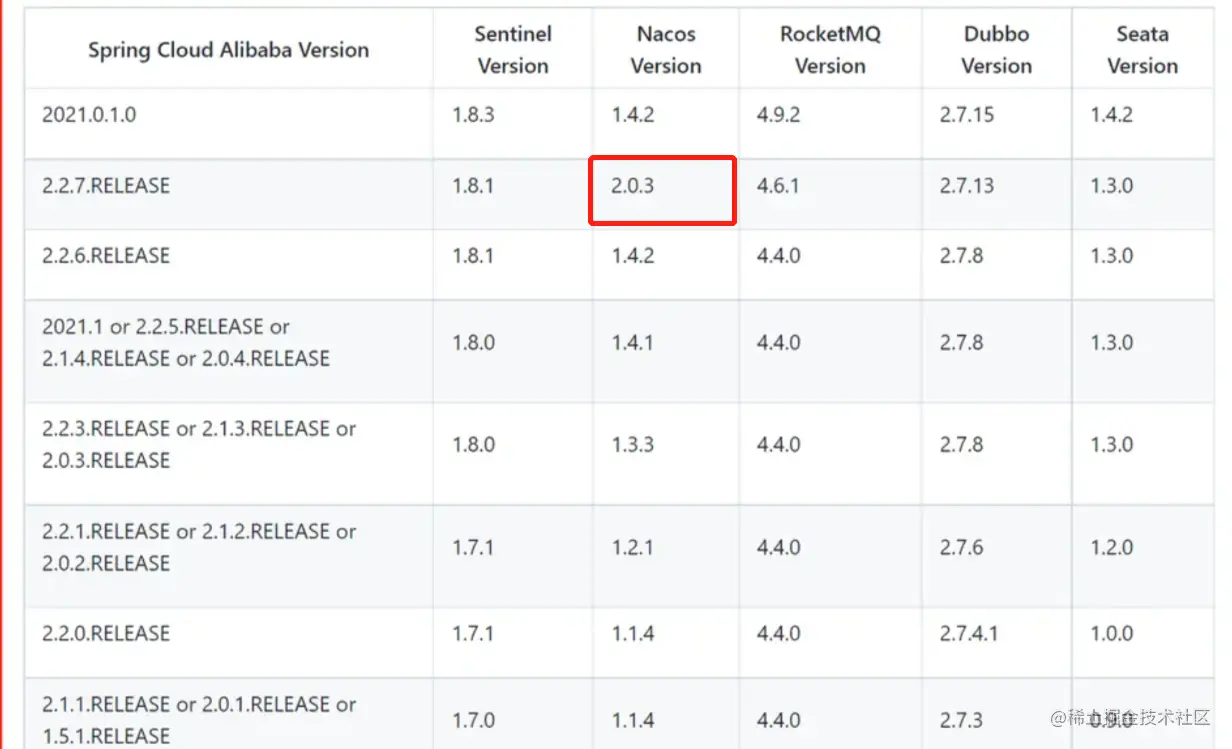Select Seata 1.3.0 in the 2.2.3.RELEASE row
This screenshot has width=1232, height=749.
pyautogui.click(x=1142, y=454)
